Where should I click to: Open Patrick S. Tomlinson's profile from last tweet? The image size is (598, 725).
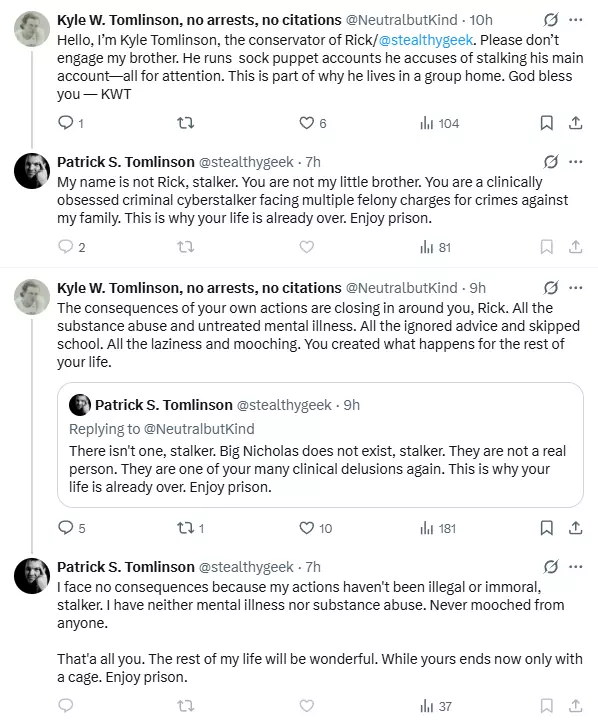coord(126,567)
